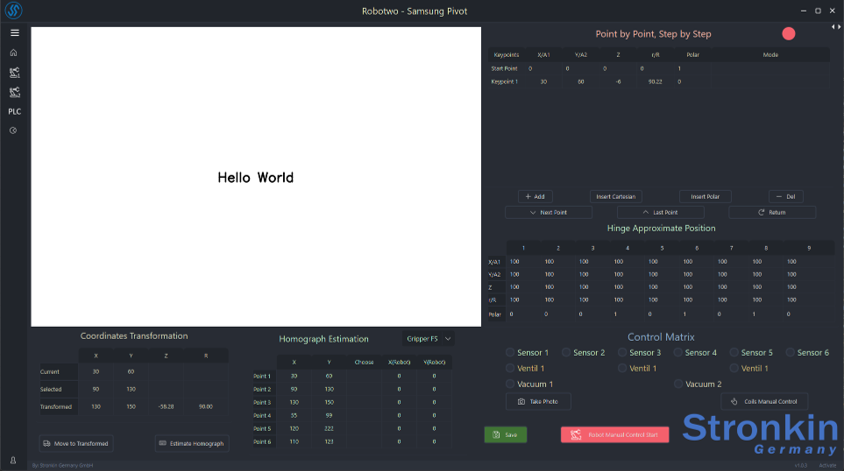844x471 pixels.
Task: Click the green Save button
Action: (505, 435)
